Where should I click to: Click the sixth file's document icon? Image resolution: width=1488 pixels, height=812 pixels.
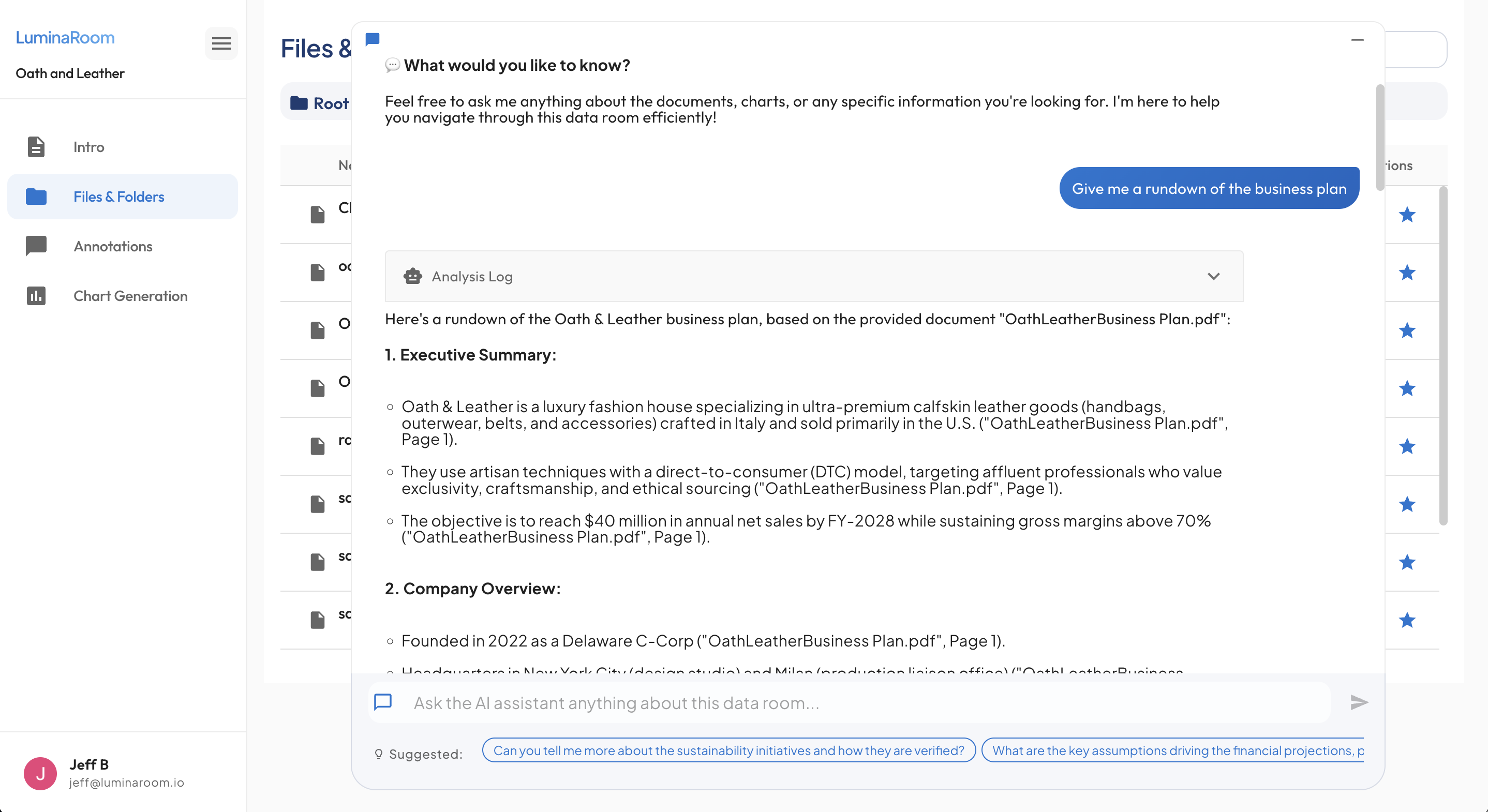(x=318, y=504)
